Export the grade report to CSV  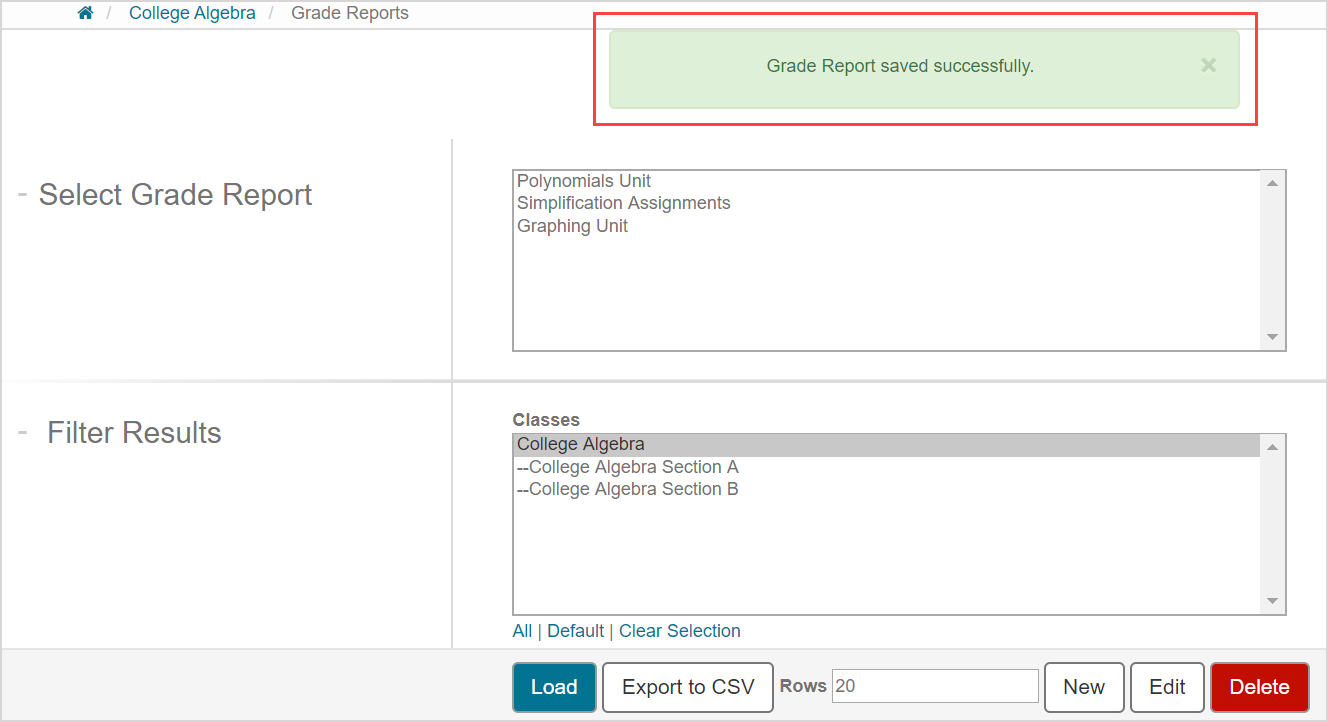(687, 687)
